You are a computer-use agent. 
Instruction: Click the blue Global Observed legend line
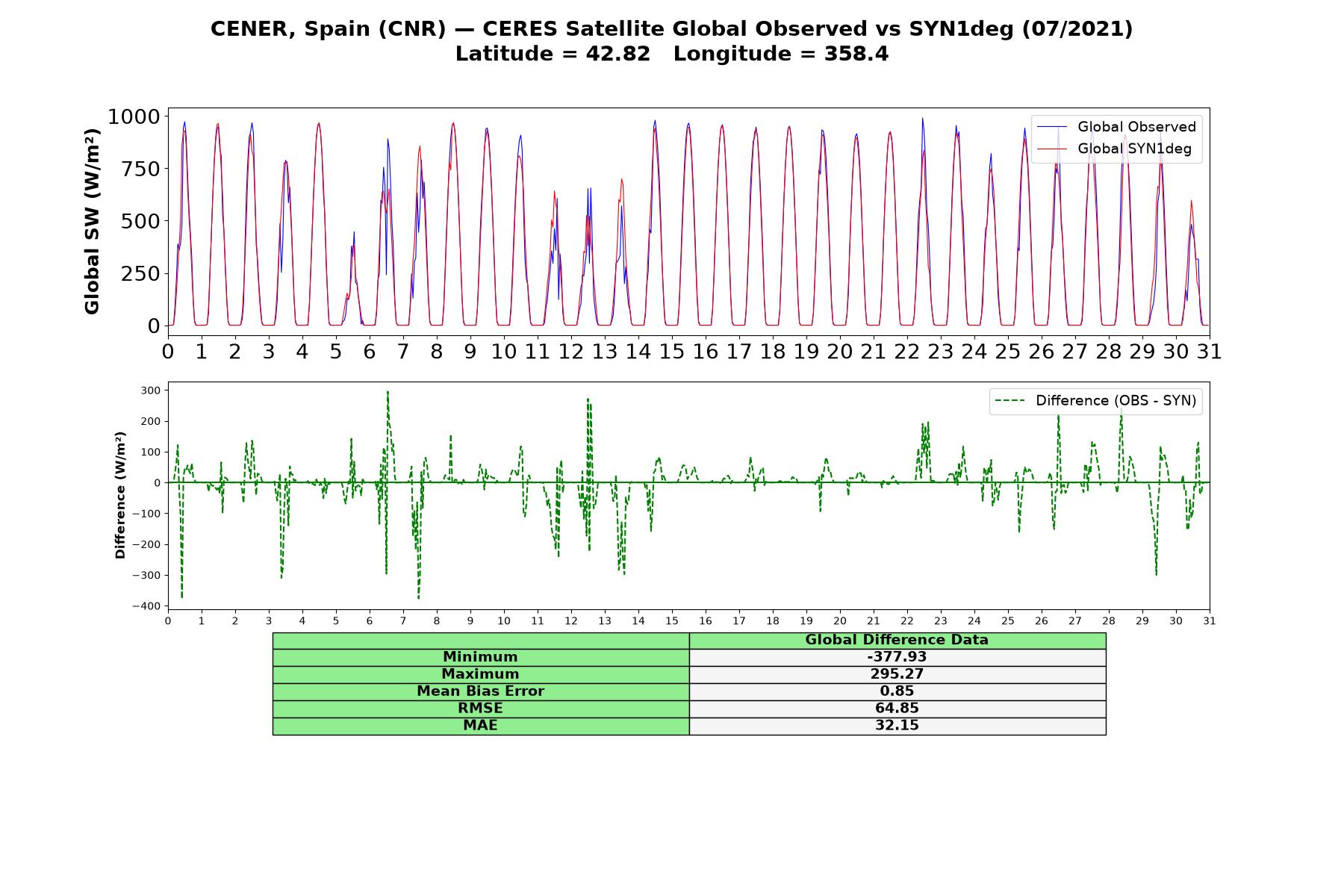click(x=1053, y=127)
